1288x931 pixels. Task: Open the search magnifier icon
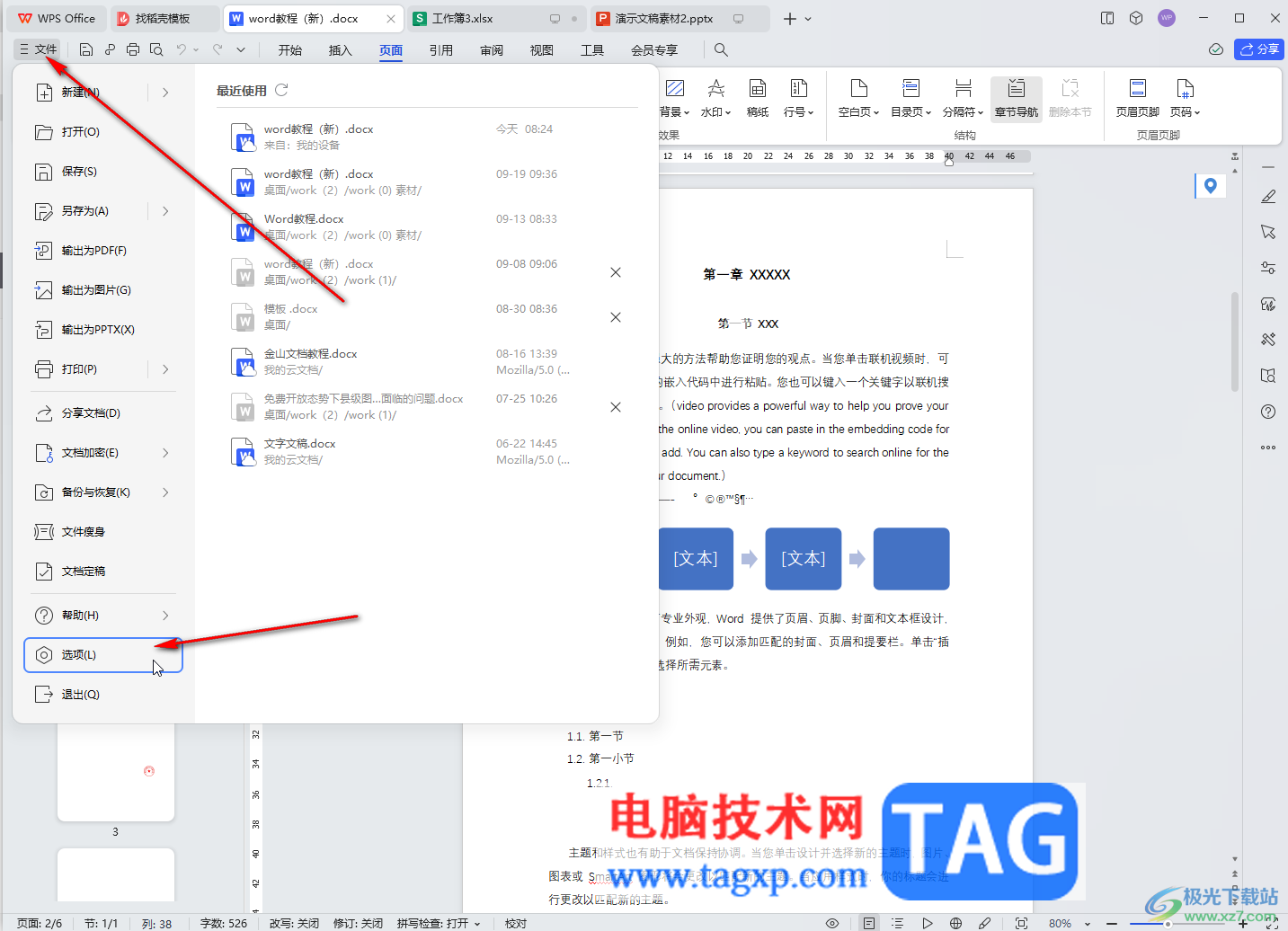click(x=721, y=49)
